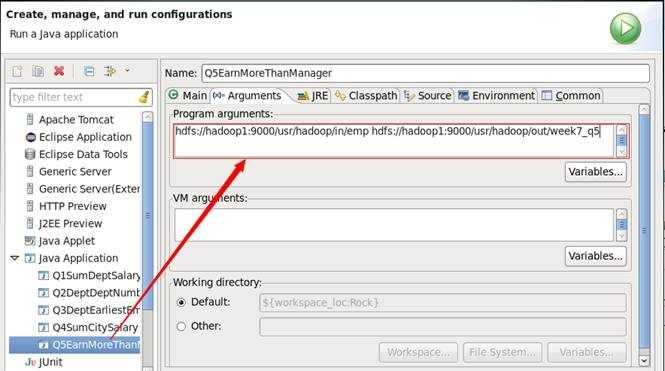Select the Java Application tree label
Screen dimensions: 665x371
pyautogui.click(x=78, y=258)
